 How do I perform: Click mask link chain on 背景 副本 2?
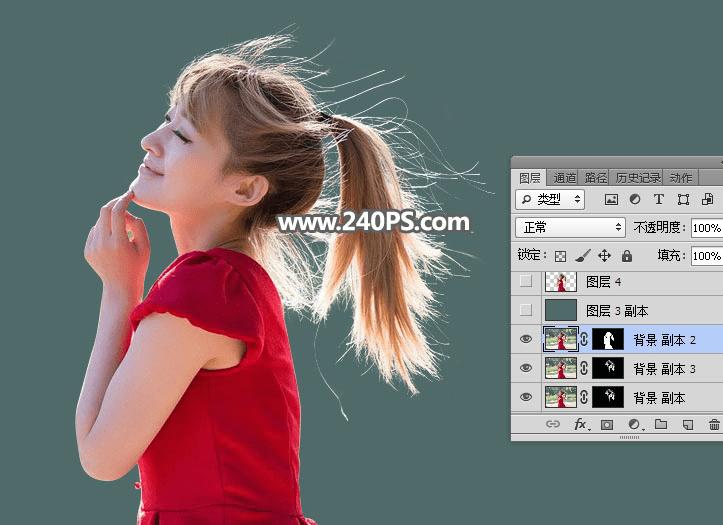pyautogui.click(x=584, y=340)
